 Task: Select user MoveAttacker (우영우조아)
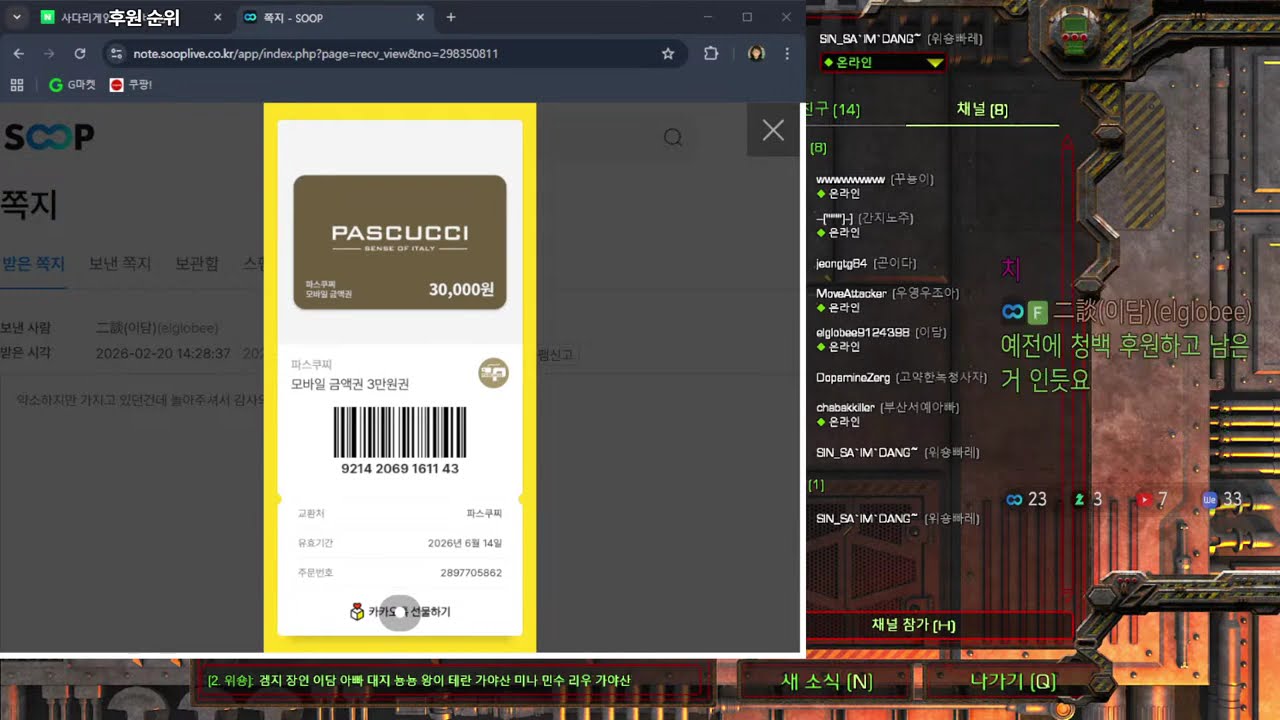tap(888, 293)
